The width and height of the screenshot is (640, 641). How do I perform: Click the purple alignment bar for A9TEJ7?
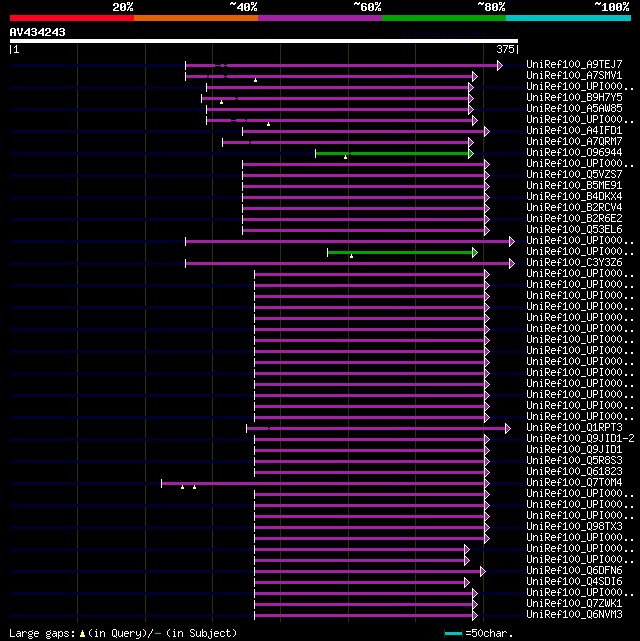342,65
